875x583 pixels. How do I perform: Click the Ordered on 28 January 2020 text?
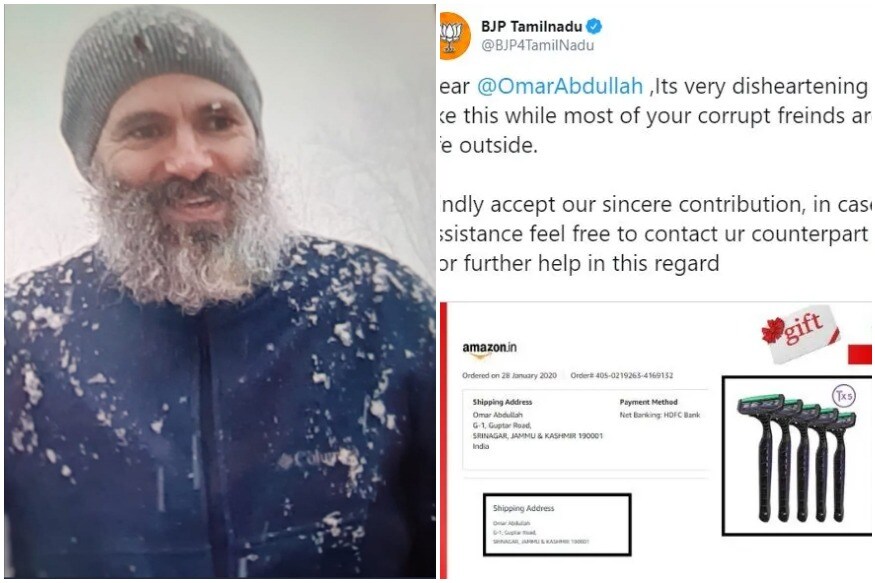click(x=509, y=375)
